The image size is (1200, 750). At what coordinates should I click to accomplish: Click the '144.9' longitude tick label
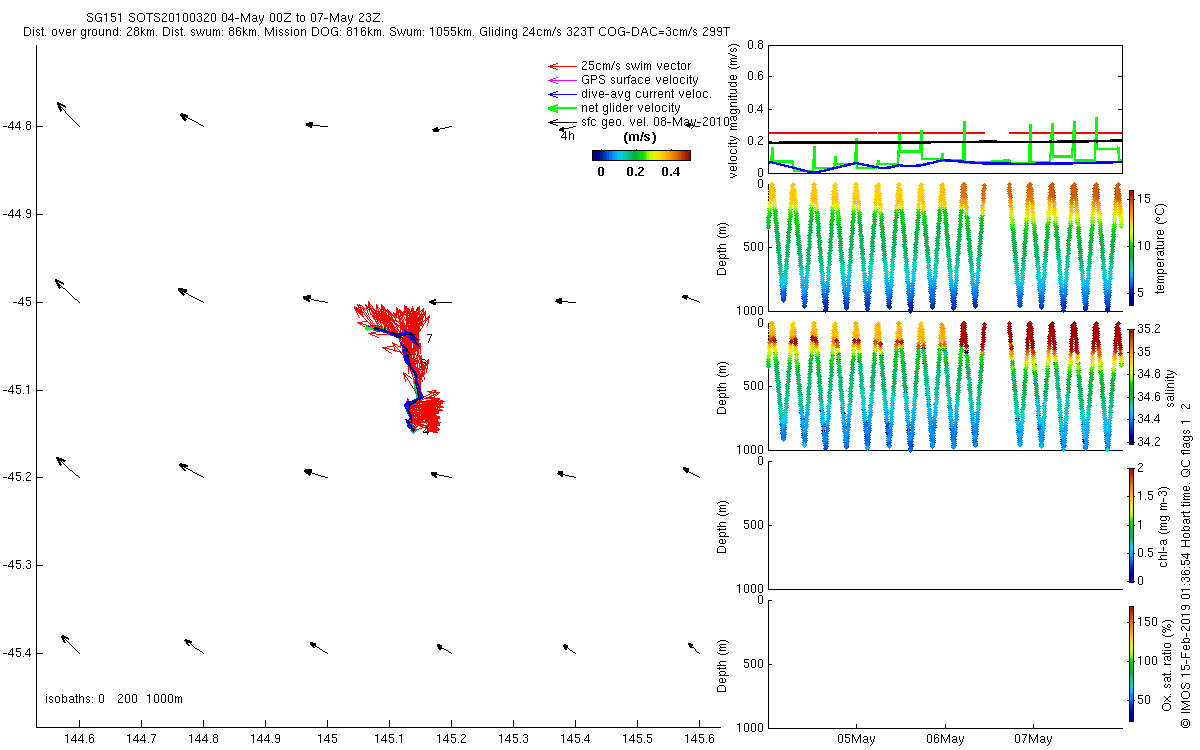click(x=265, y=739)
